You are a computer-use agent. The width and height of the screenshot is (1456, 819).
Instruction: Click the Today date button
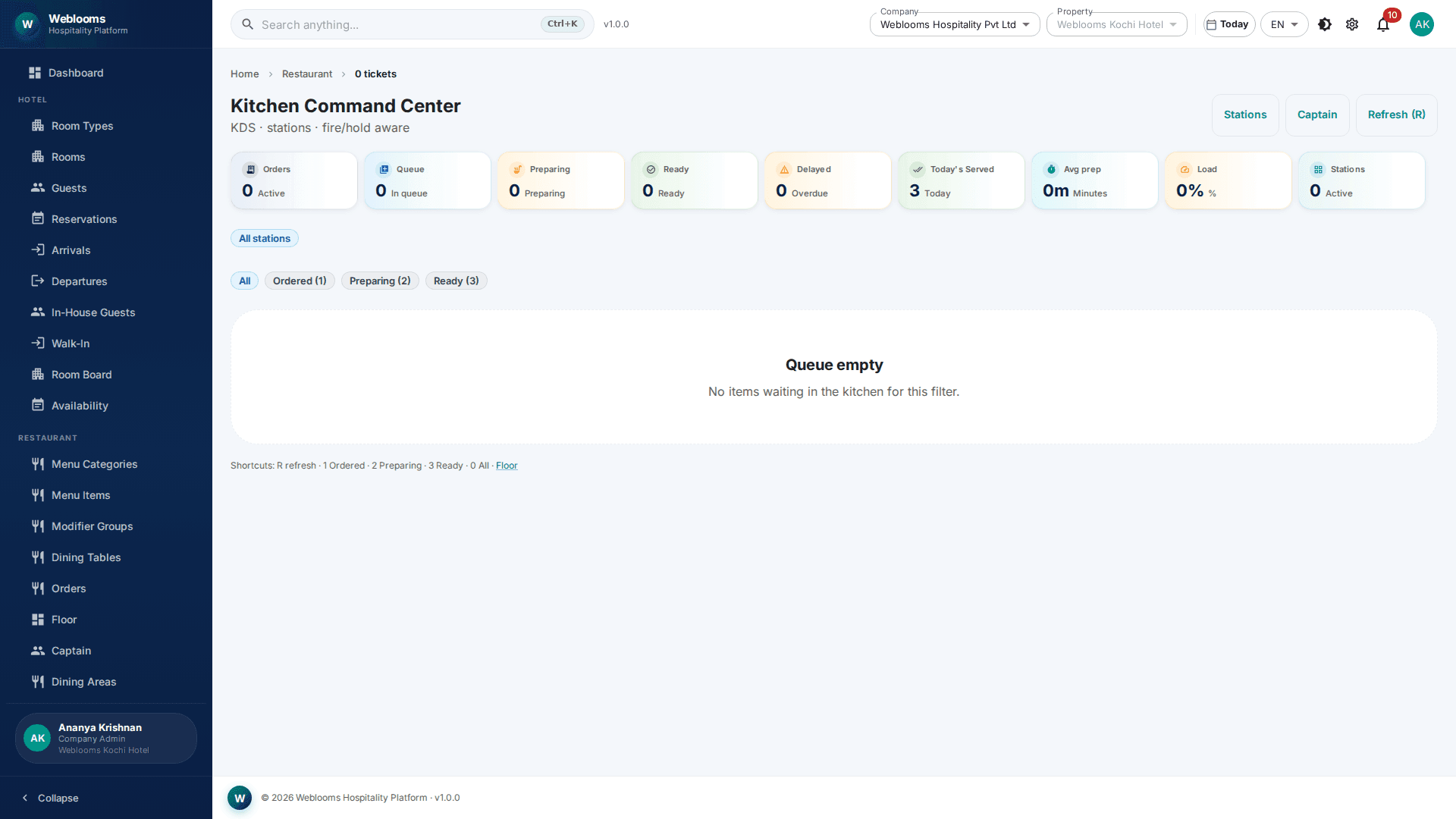click(x=1229, y=24)
